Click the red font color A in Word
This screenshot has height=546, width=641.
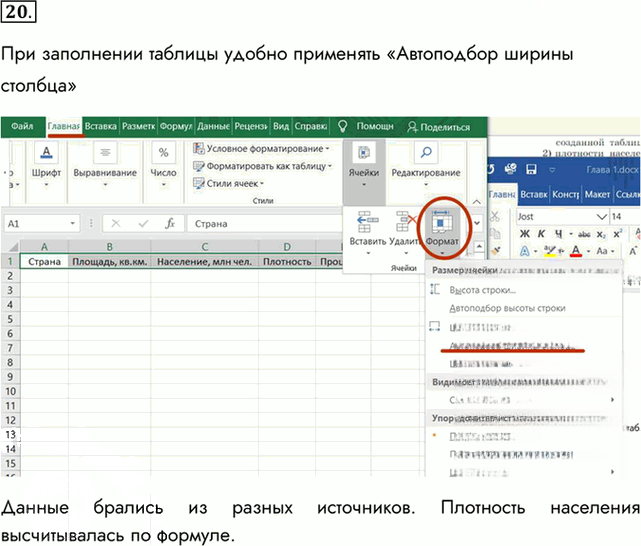(x=576, y=251)
